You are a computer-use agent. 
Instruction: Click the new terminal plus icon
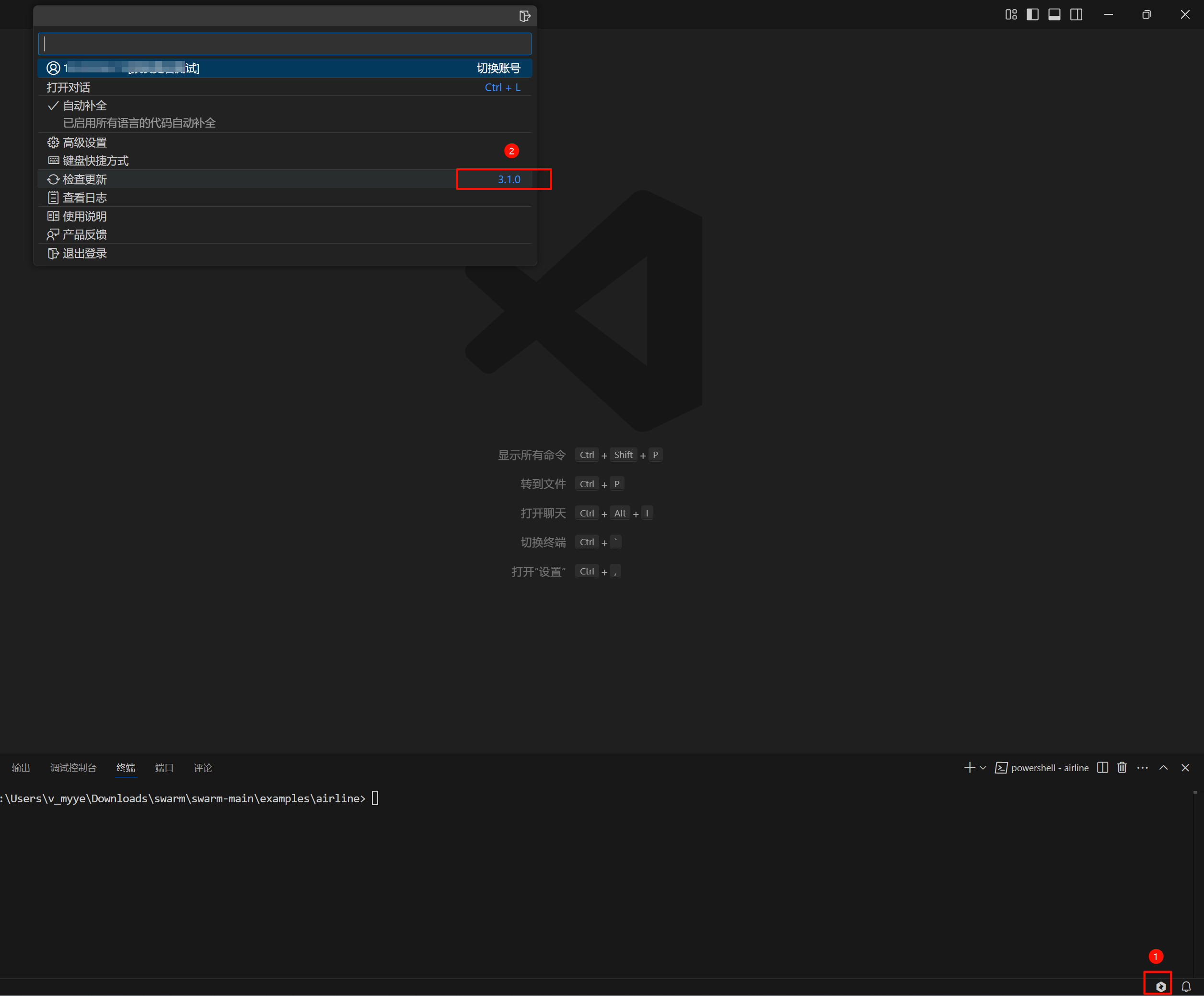[969, 768]
